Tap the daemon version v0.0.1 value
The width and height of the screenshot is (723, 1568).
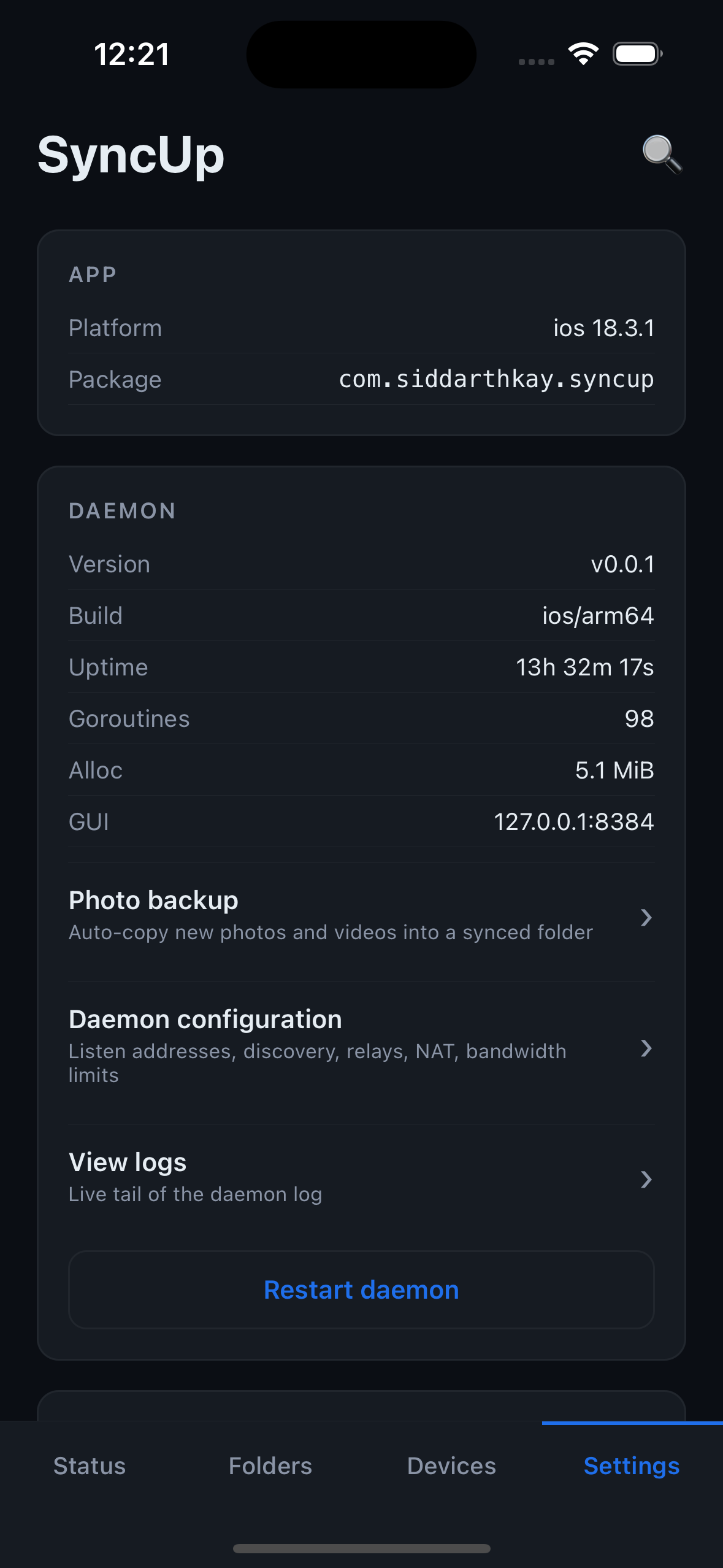[622, 564]
